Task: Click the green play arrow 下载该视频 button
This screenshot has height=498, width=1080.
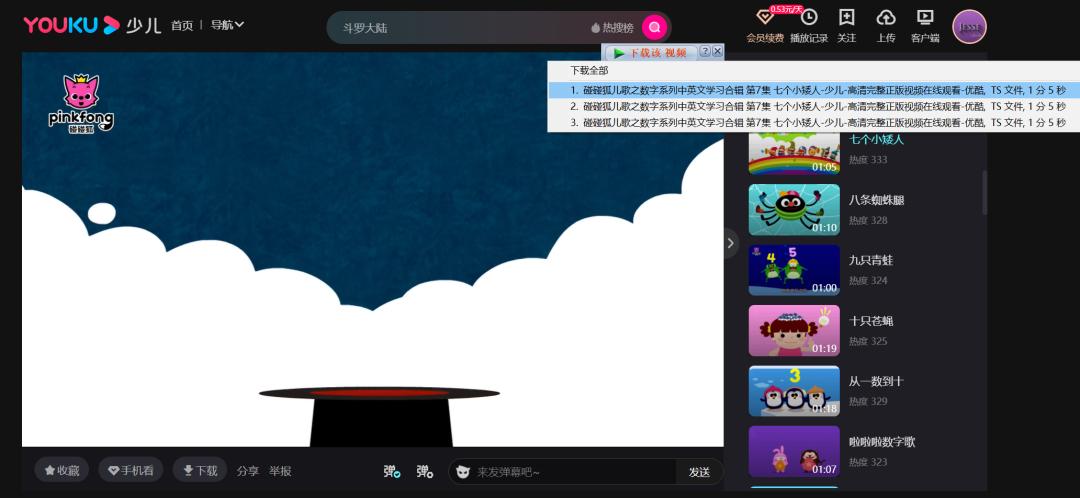Action: pos(650,53)
